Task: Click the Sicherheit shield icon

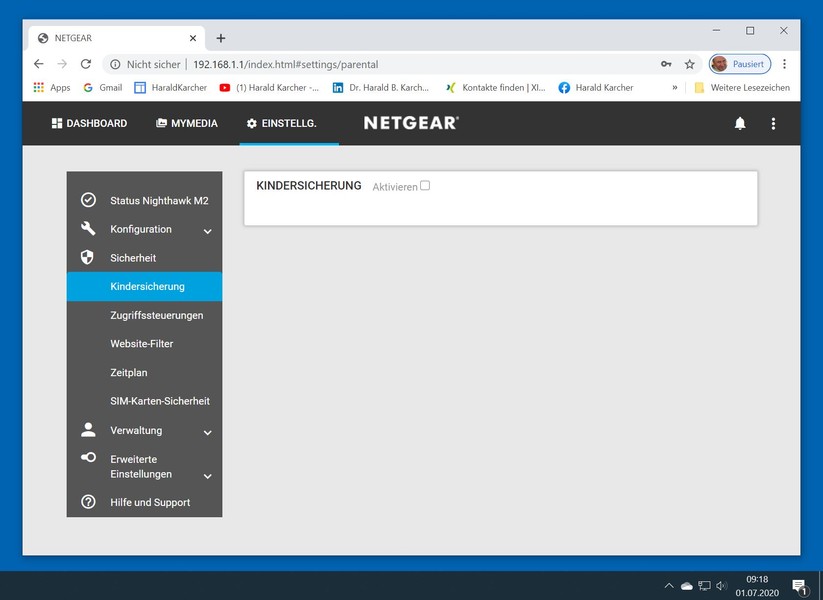Action: point(88,258)
